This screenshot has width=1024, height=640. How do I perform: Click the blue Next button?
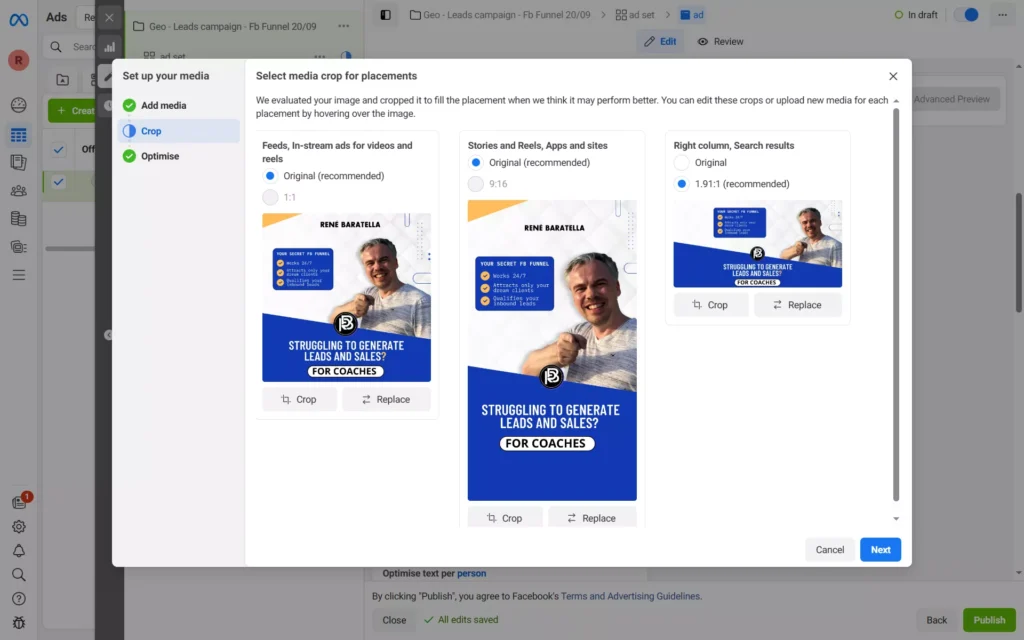[880, 549]
